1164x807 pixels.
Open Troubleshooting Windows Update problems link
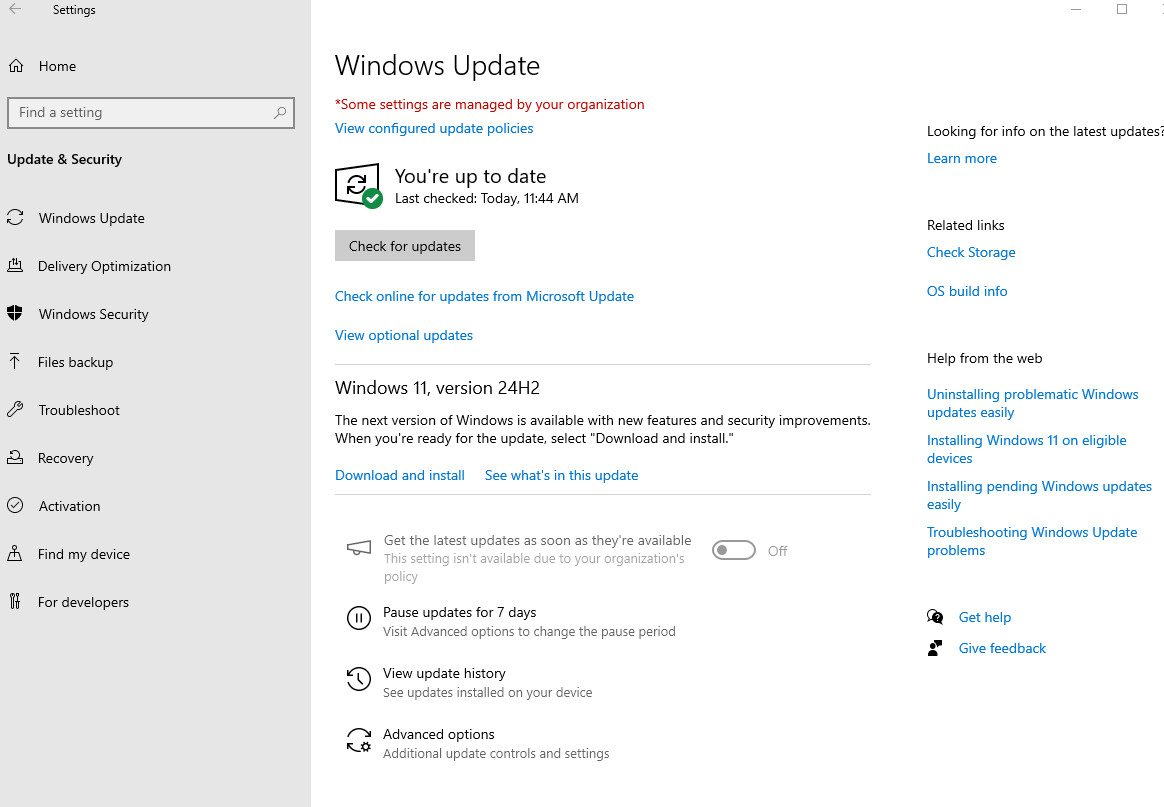pyautogui.click(x=1032, y=541)
